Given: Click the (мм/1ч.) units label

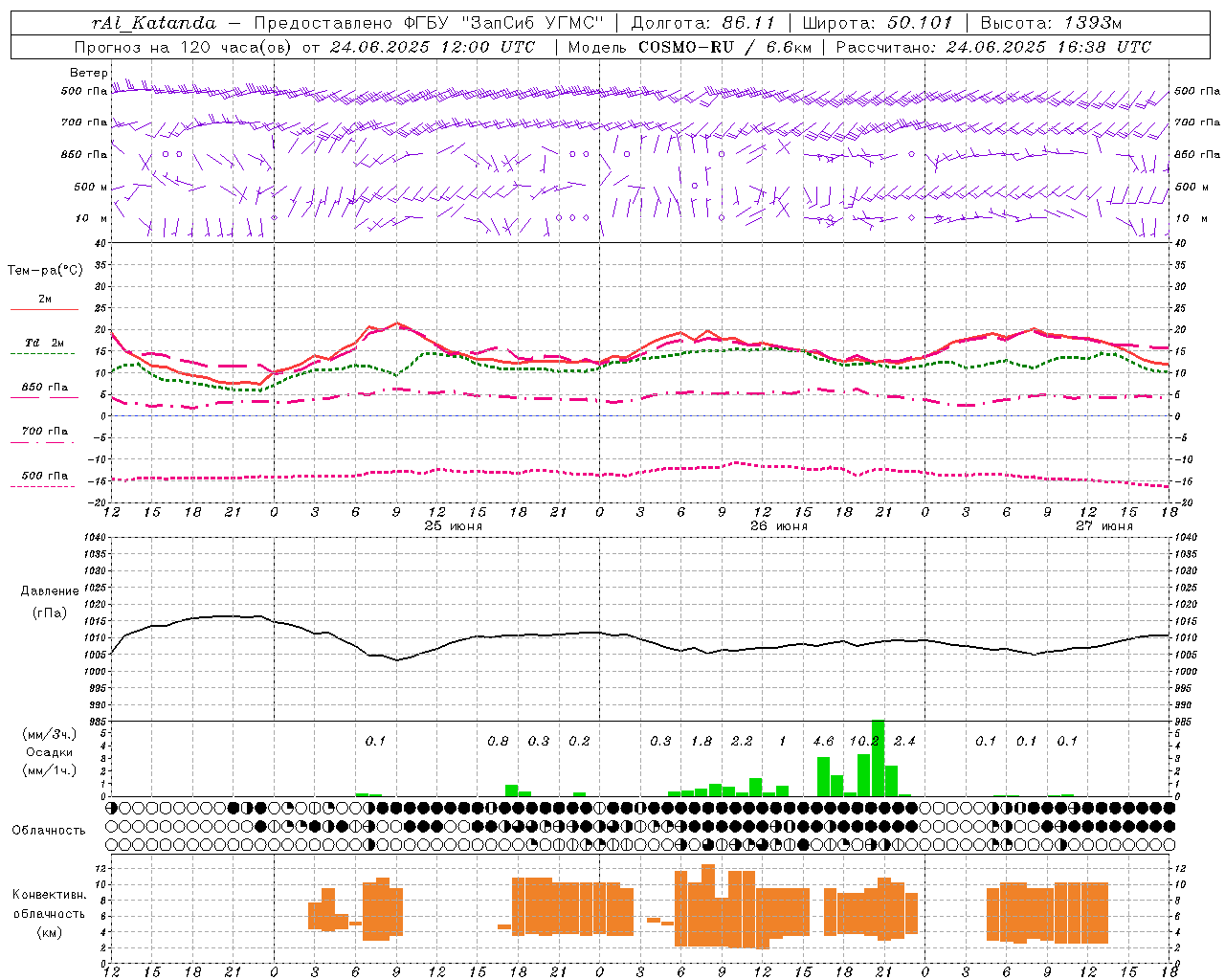Looking at the screenshot, I should [50, 770].
